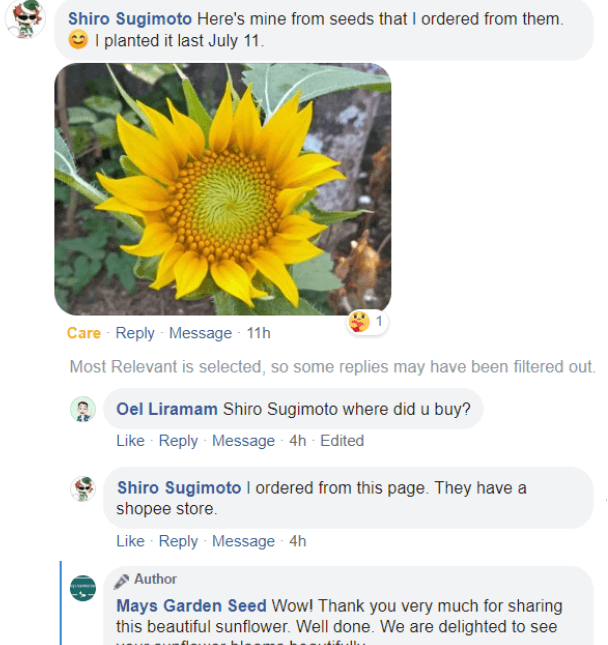
Task: Open Oel Liramam's profile name link
Action: [x=167, y=408]
